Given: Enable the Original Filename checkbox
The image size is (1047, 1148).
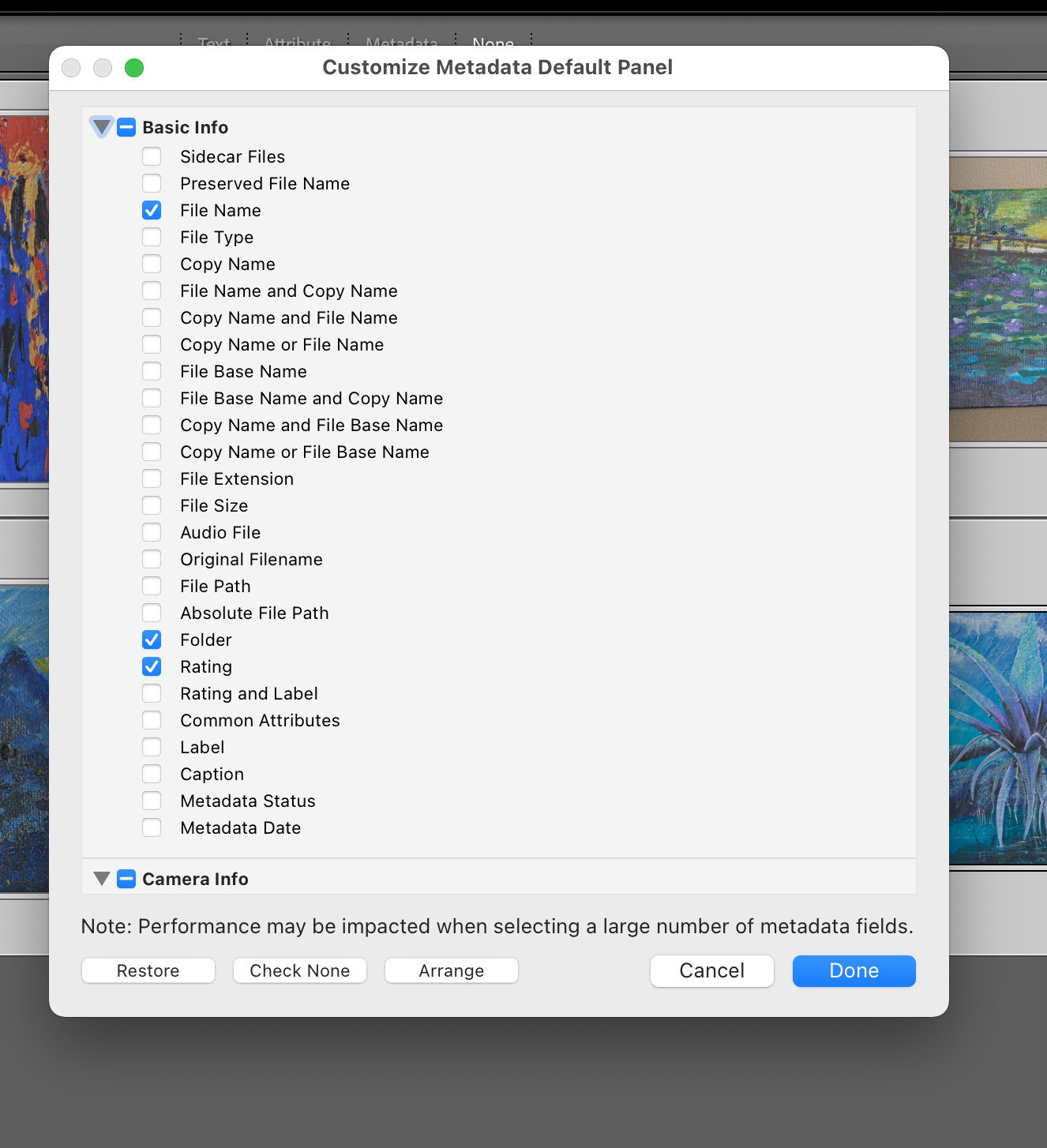Looking at the screenshot, I should pyautogui.click(x=152, y=559).
